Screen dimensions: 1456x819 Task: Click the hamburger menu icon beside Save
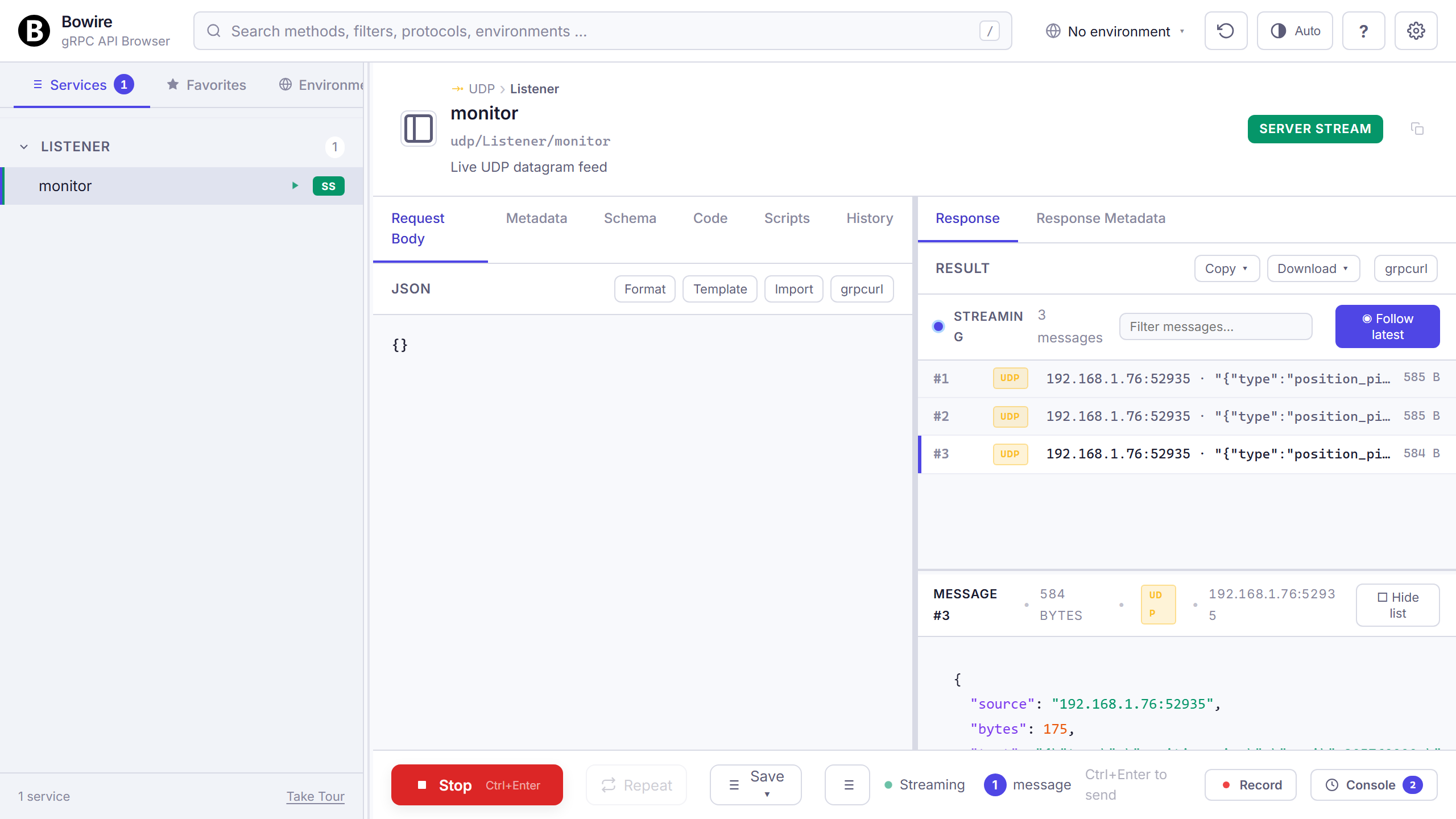pyautogui.click(x=847, y=785)
